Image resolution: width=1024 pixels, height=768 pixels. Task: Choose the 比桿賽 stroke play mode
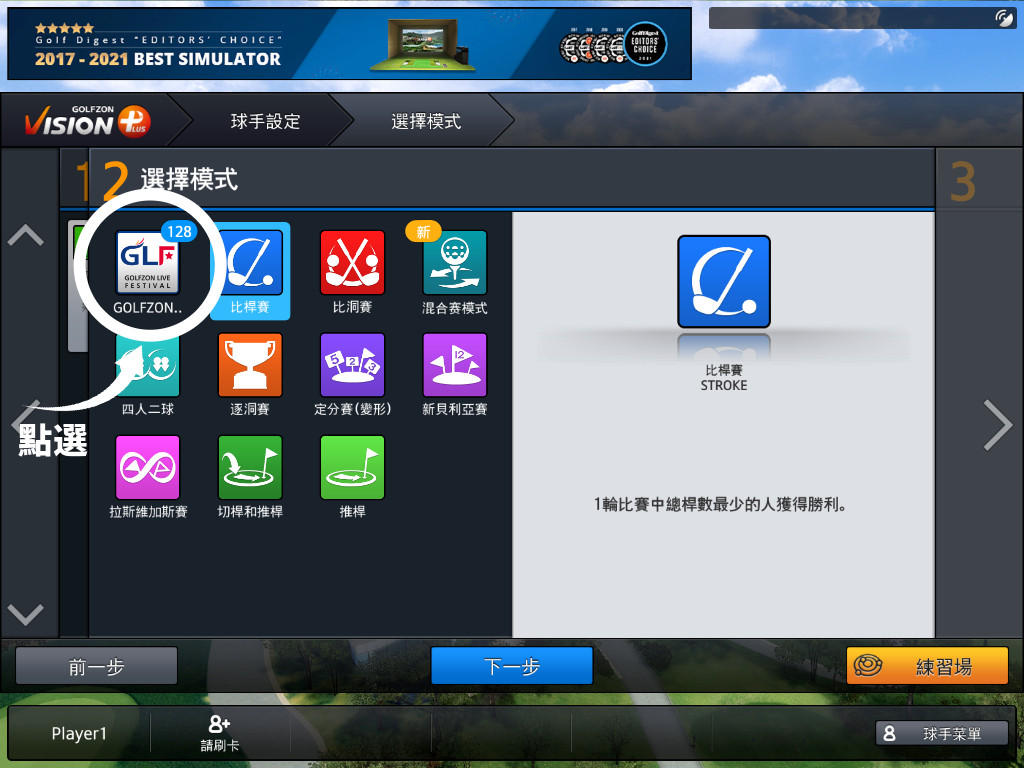pos(250,263)
